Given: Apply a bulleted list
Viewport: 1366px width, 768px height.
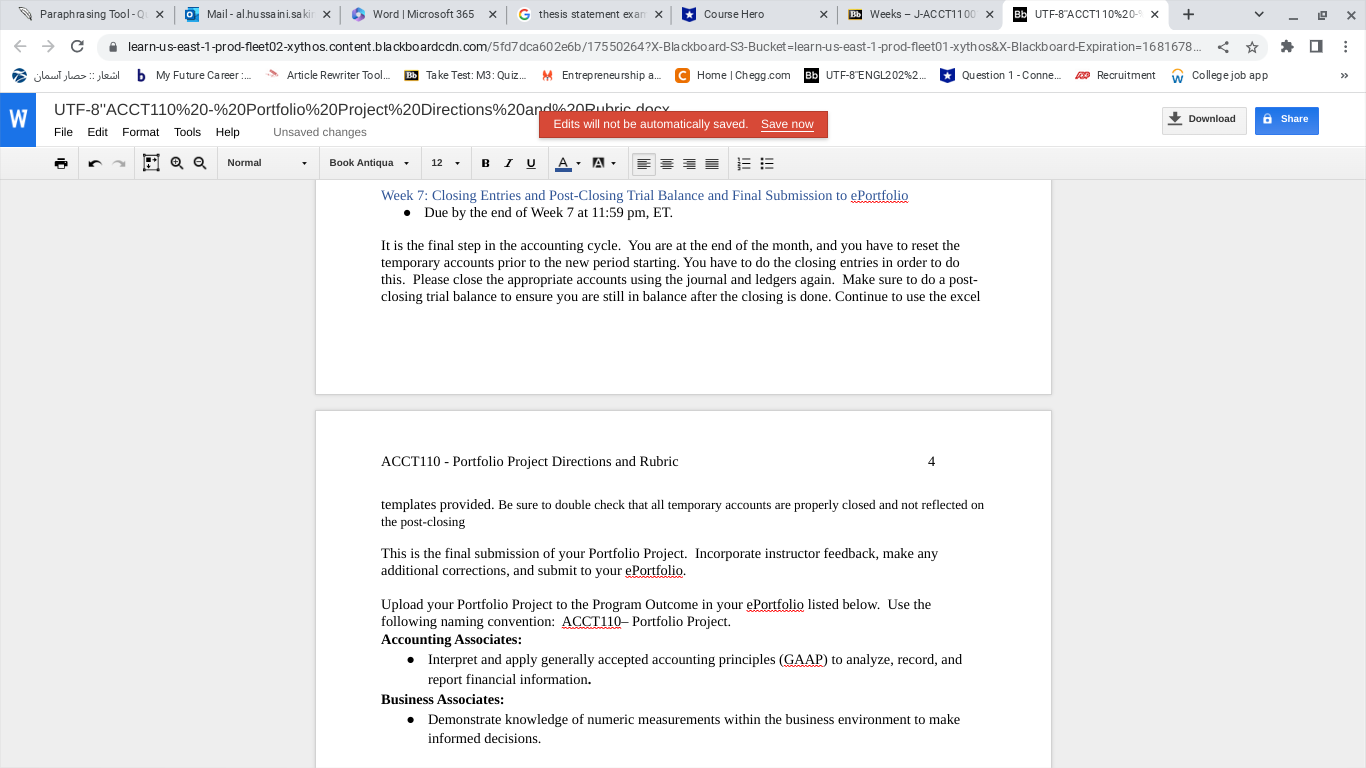Looking at the screenshot, I should pos(766,163).
